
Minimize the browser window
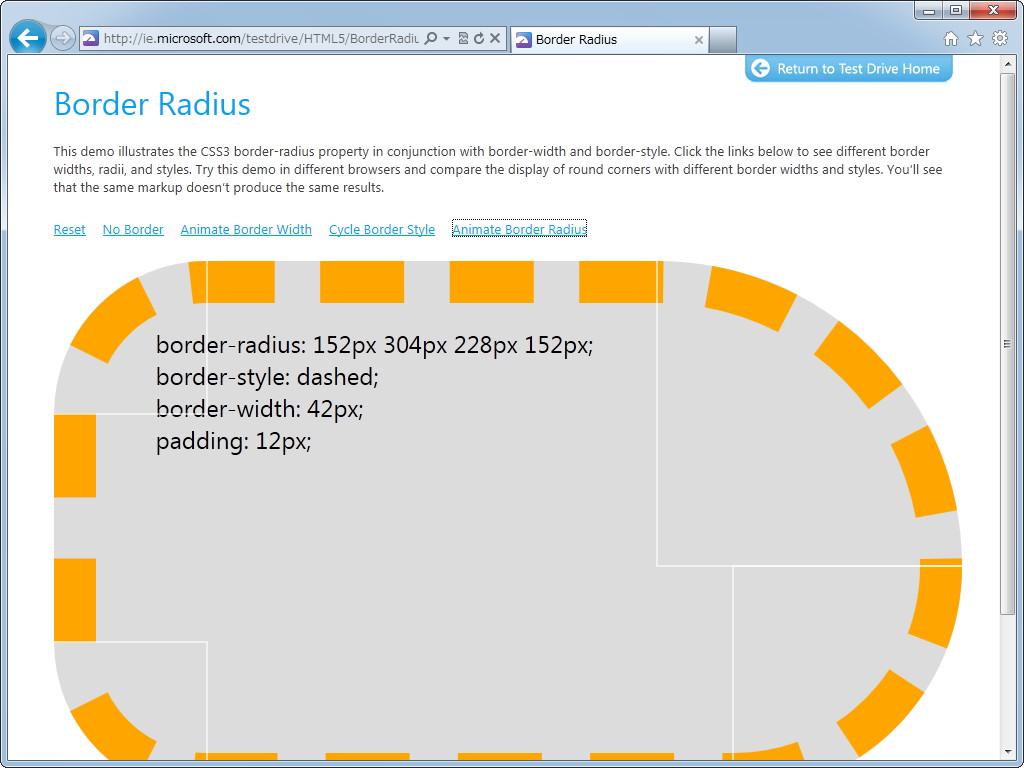[929, 10]
